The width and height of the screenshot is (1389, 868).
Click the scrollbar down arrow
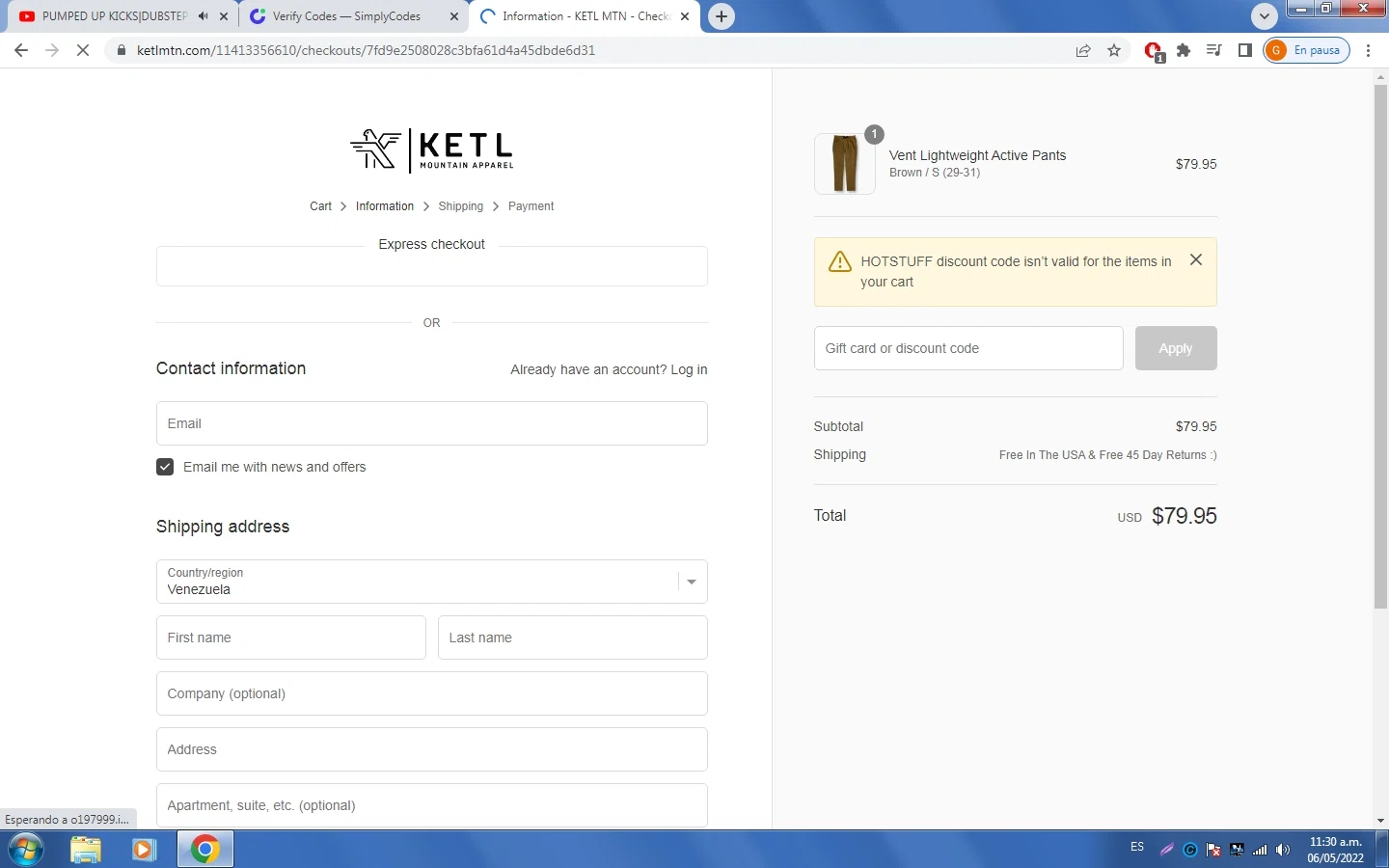pos(1380,821)
